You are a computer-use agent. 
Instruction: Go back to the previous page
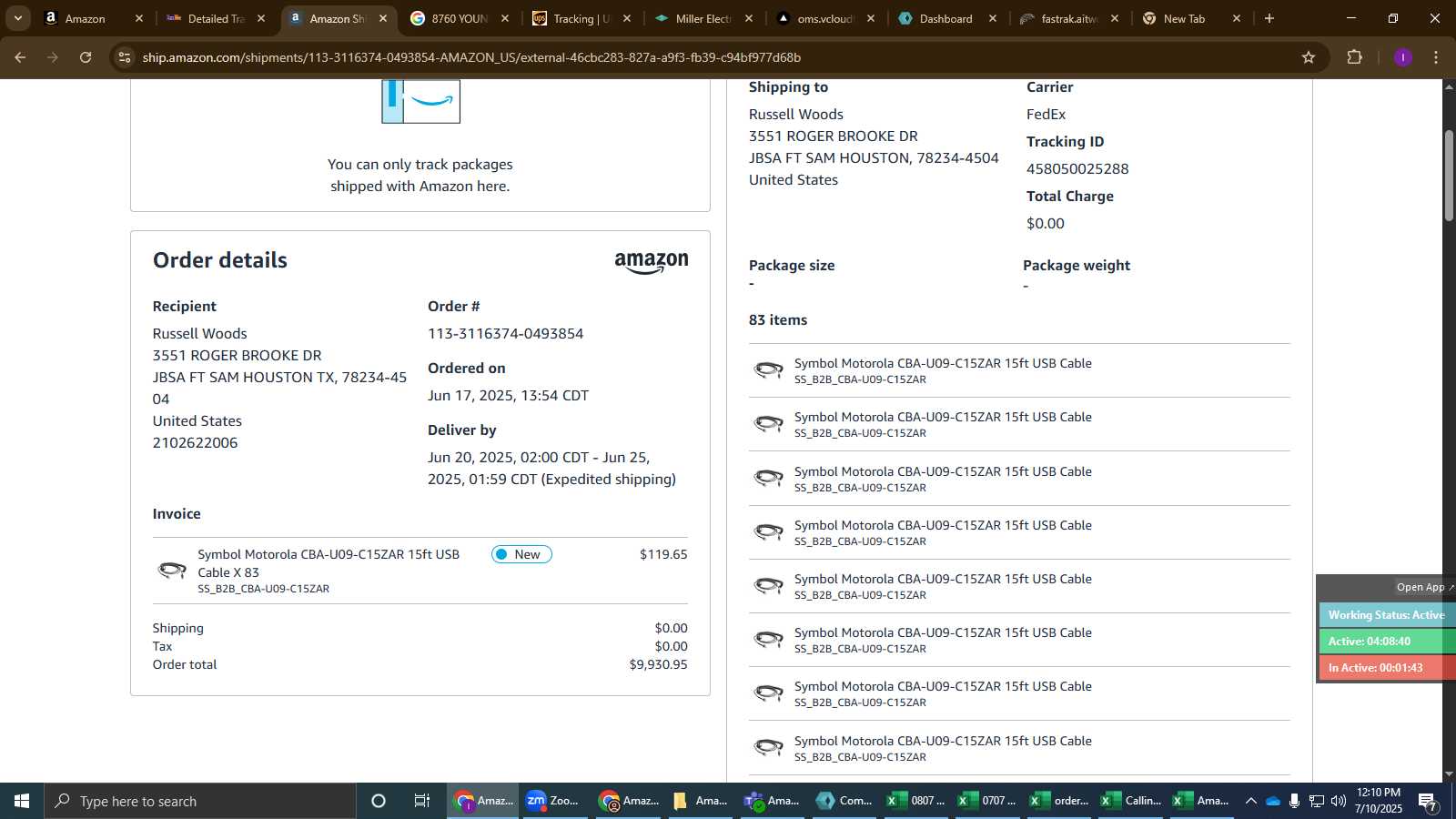20,57
